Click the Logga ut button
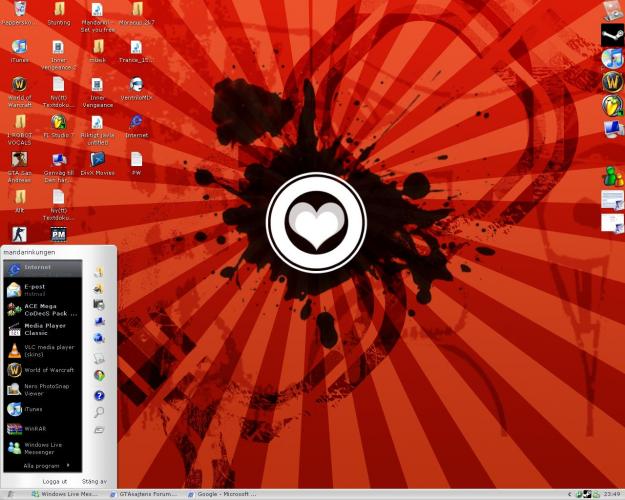The height and width of the screenshot is (500, 625). 54,481
